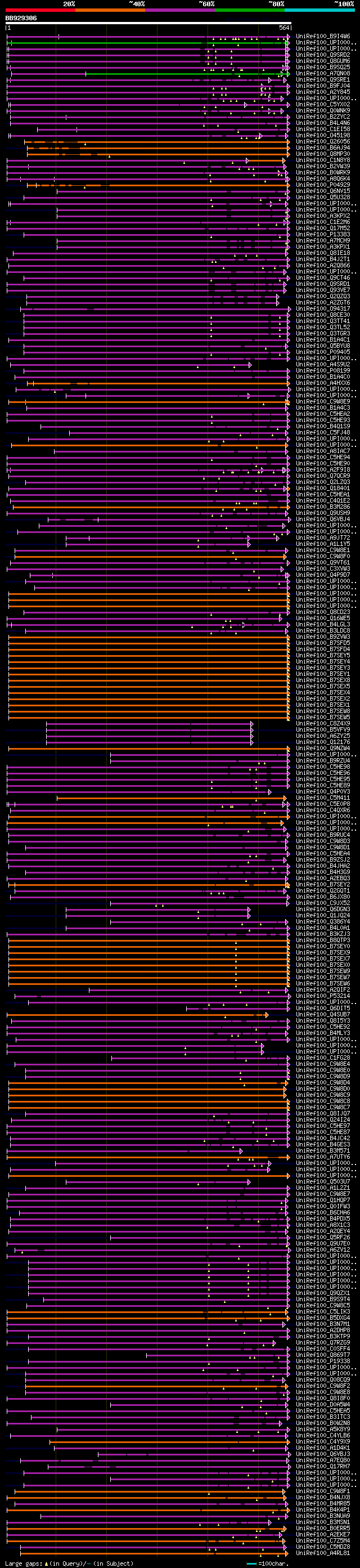Open hit UniRef100_B9I4W6
Image resolution: width=360 pixels, height=1568 pixels.
323,37
